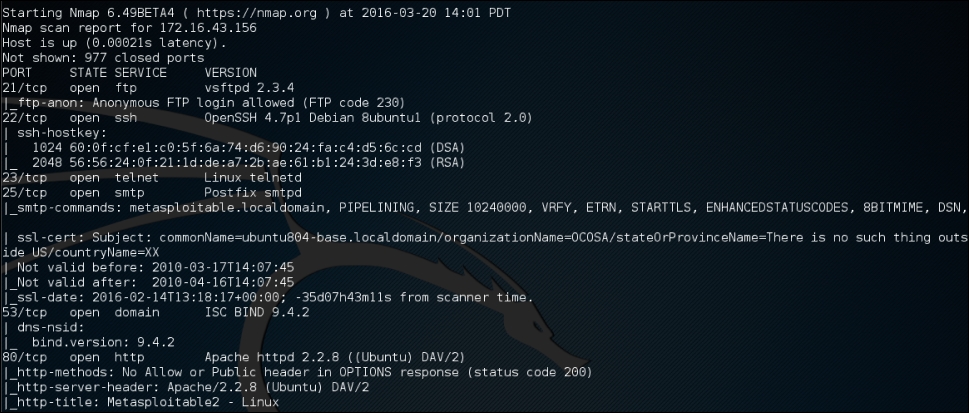Click the Anonymous FTP login allowed line
This screenshot has width=969, height=413.
[x=190, y=103]
